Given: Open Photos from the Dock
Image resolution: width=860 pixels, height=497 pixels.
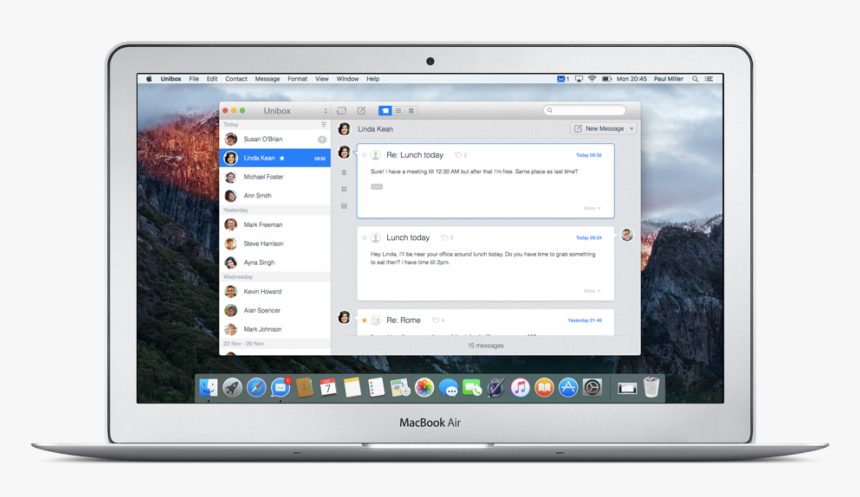Looking at the screenshot, I should [x=424, y=388].
